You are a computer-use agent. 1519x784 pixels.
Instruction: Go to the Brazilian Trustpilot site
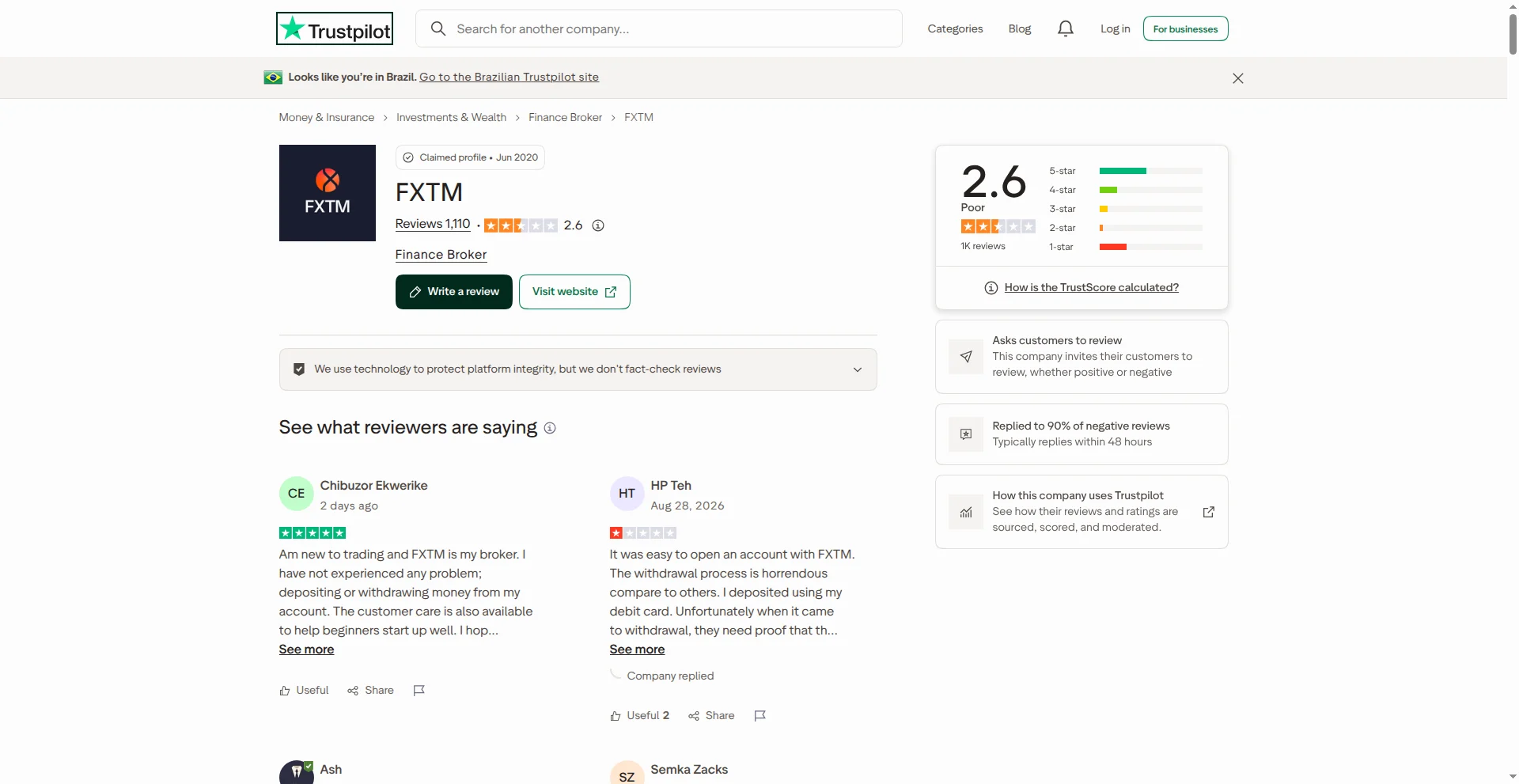click(x=509, y=77)
